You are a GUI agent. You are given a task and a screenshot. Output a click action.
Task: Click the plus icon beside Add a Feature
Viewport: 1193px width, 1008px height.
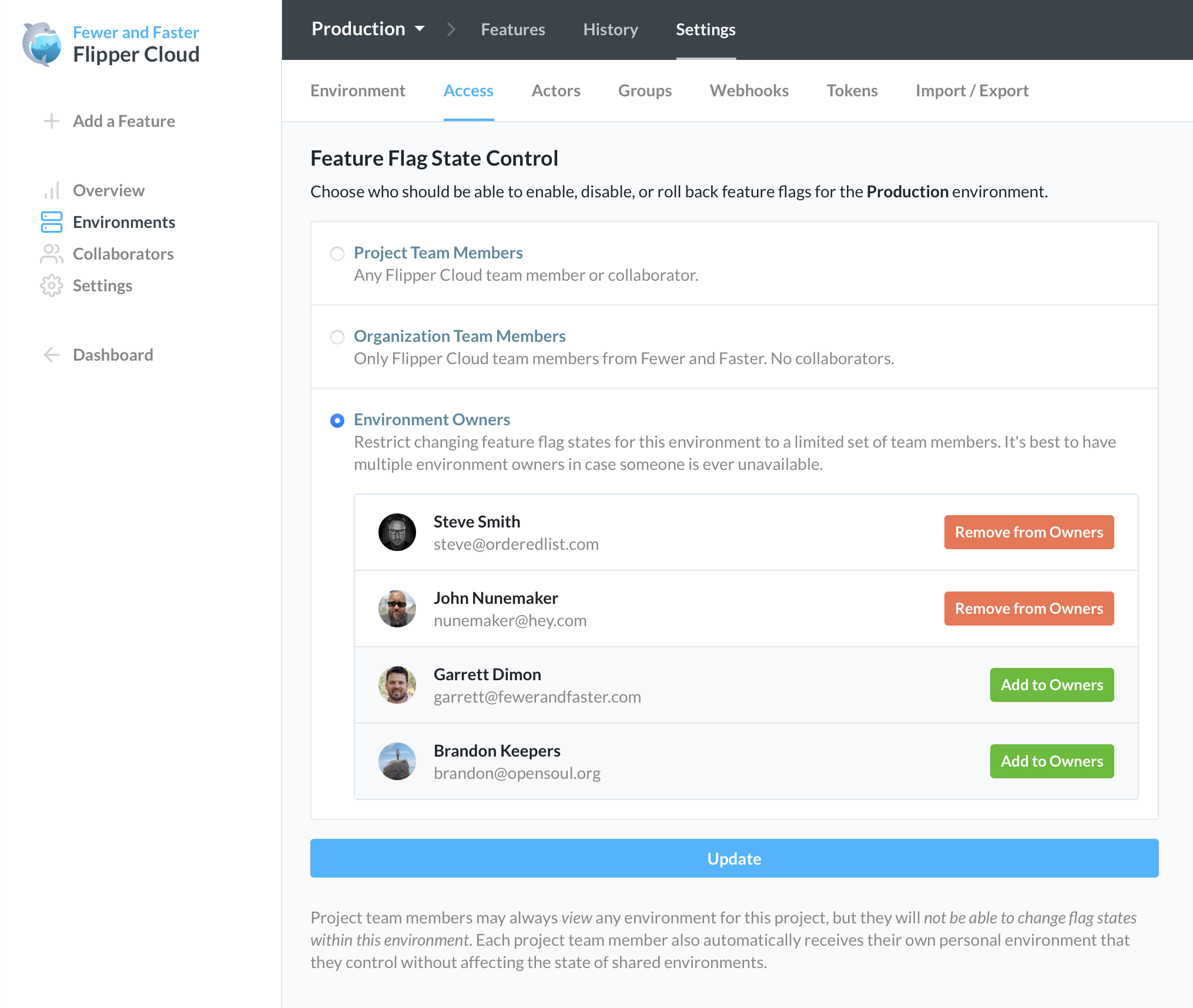click(x=52, y=121)
